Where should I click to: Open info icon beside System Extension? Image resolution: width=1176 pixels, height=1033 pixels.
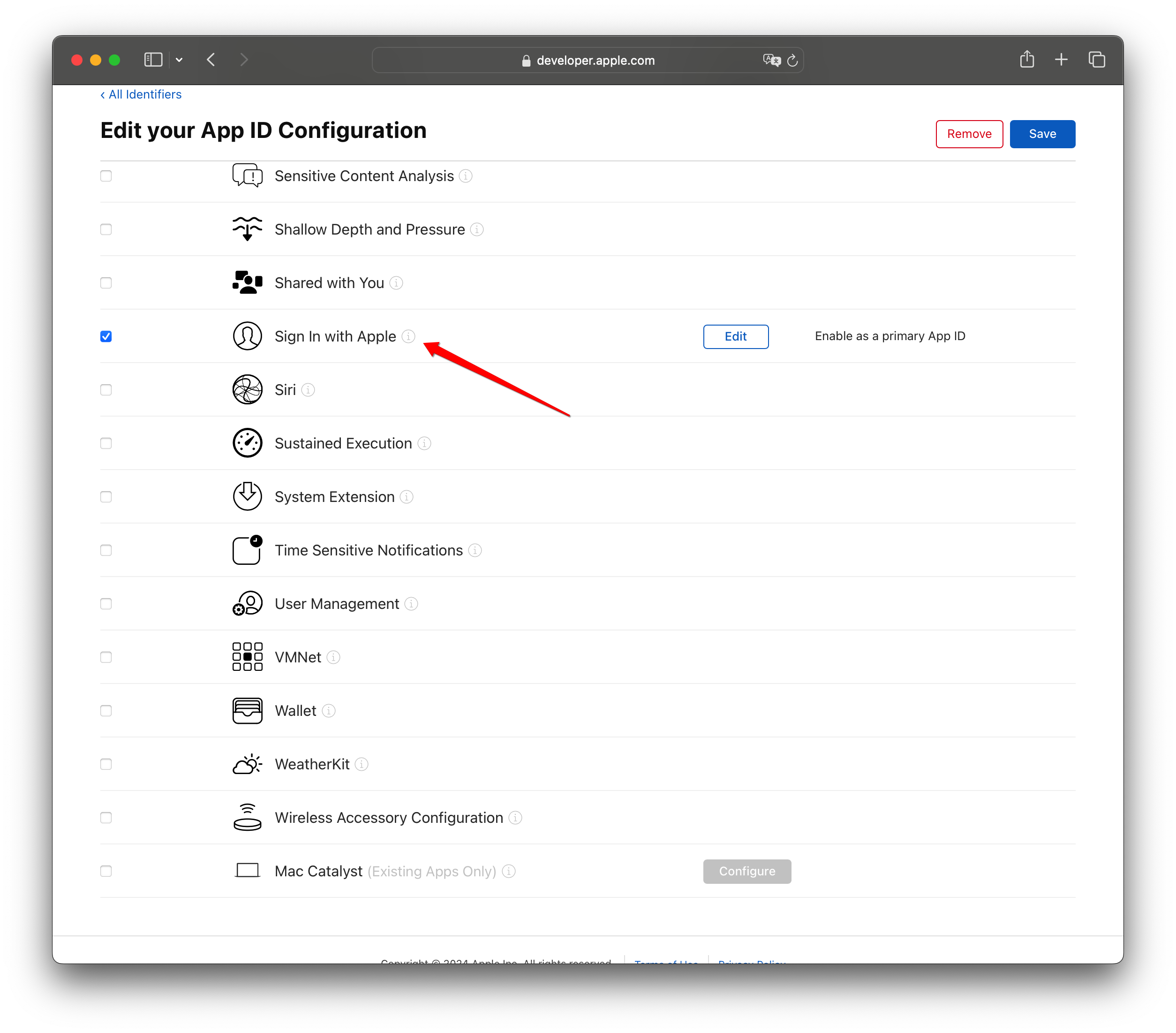coord(407,497)
